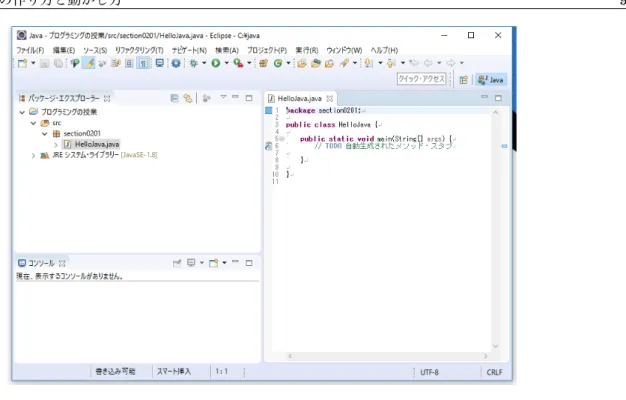Click the Debug bug icon
This screenshot has width=626, height=400.
(194, 63)
